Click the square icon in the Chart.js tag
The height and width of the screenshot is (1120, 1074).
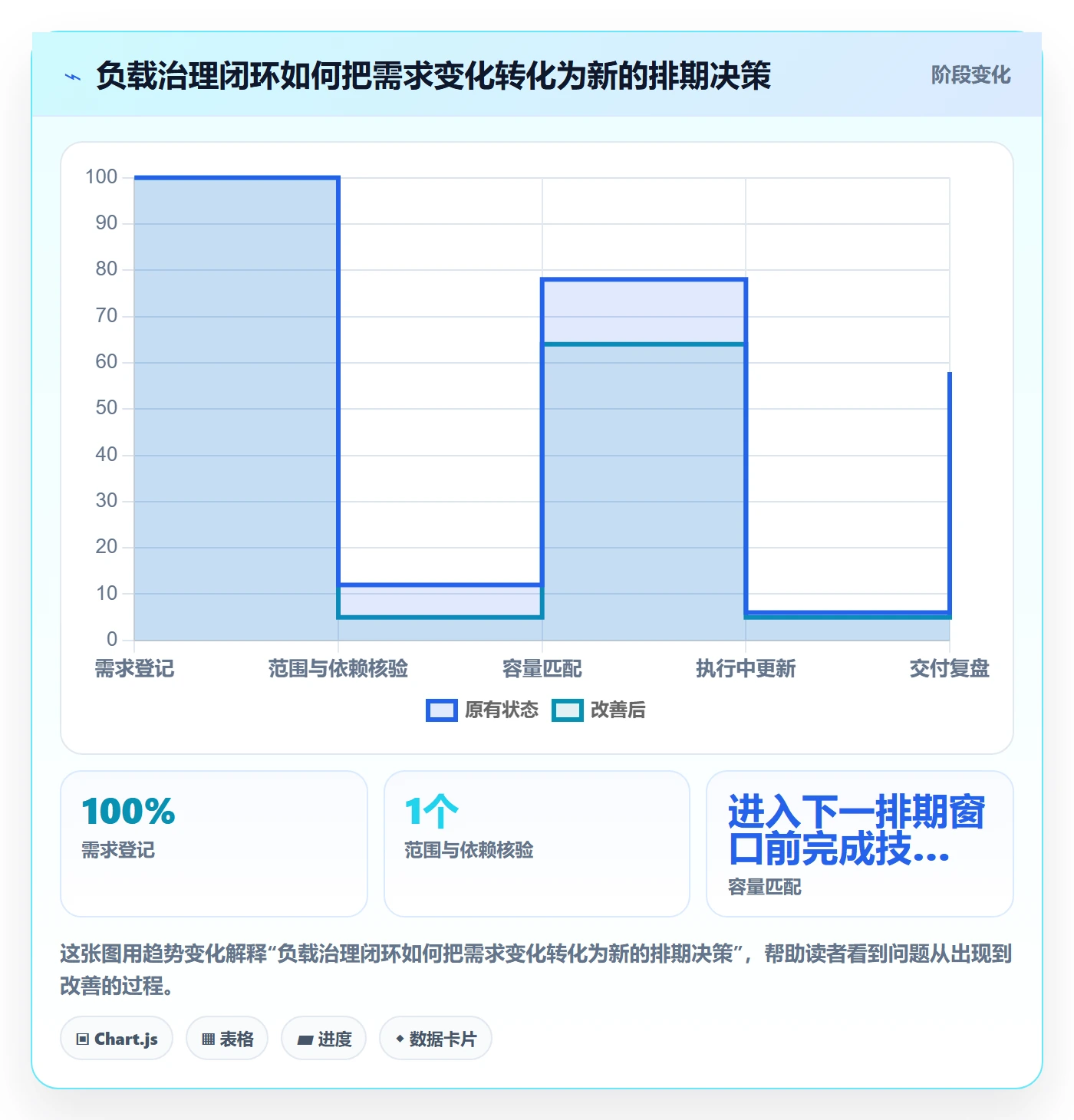tap(83, 1039)
